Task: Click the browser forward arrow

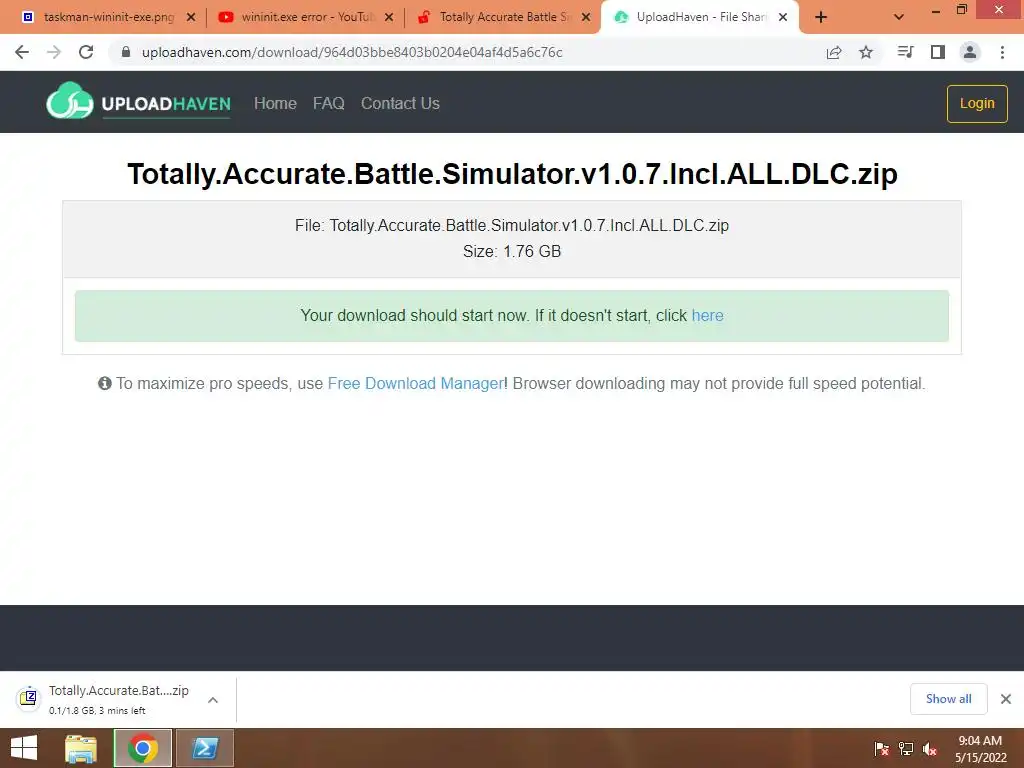Action: click(x=54, y=52)
